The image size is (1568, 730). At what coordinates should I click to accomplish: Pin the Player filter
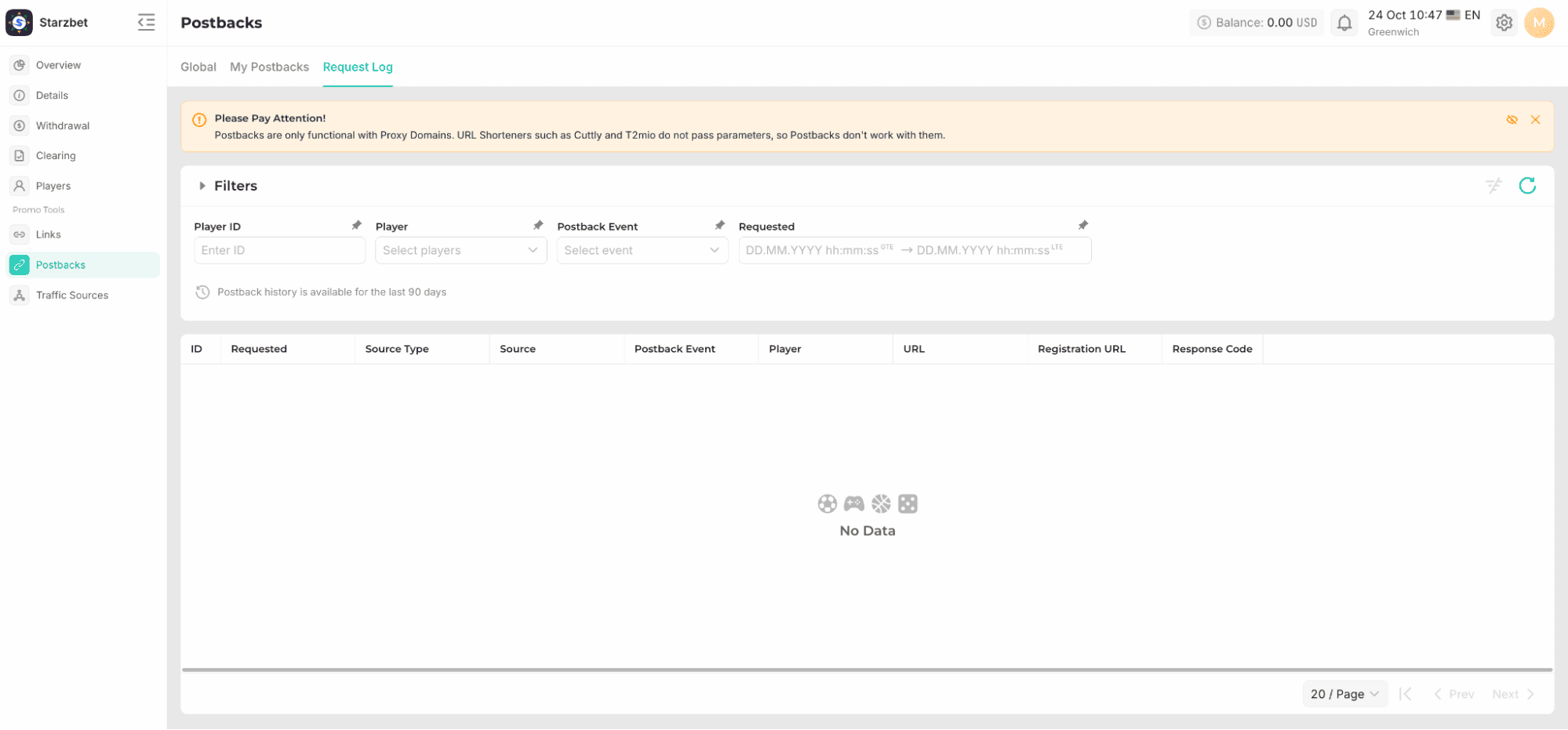point(538,225)
